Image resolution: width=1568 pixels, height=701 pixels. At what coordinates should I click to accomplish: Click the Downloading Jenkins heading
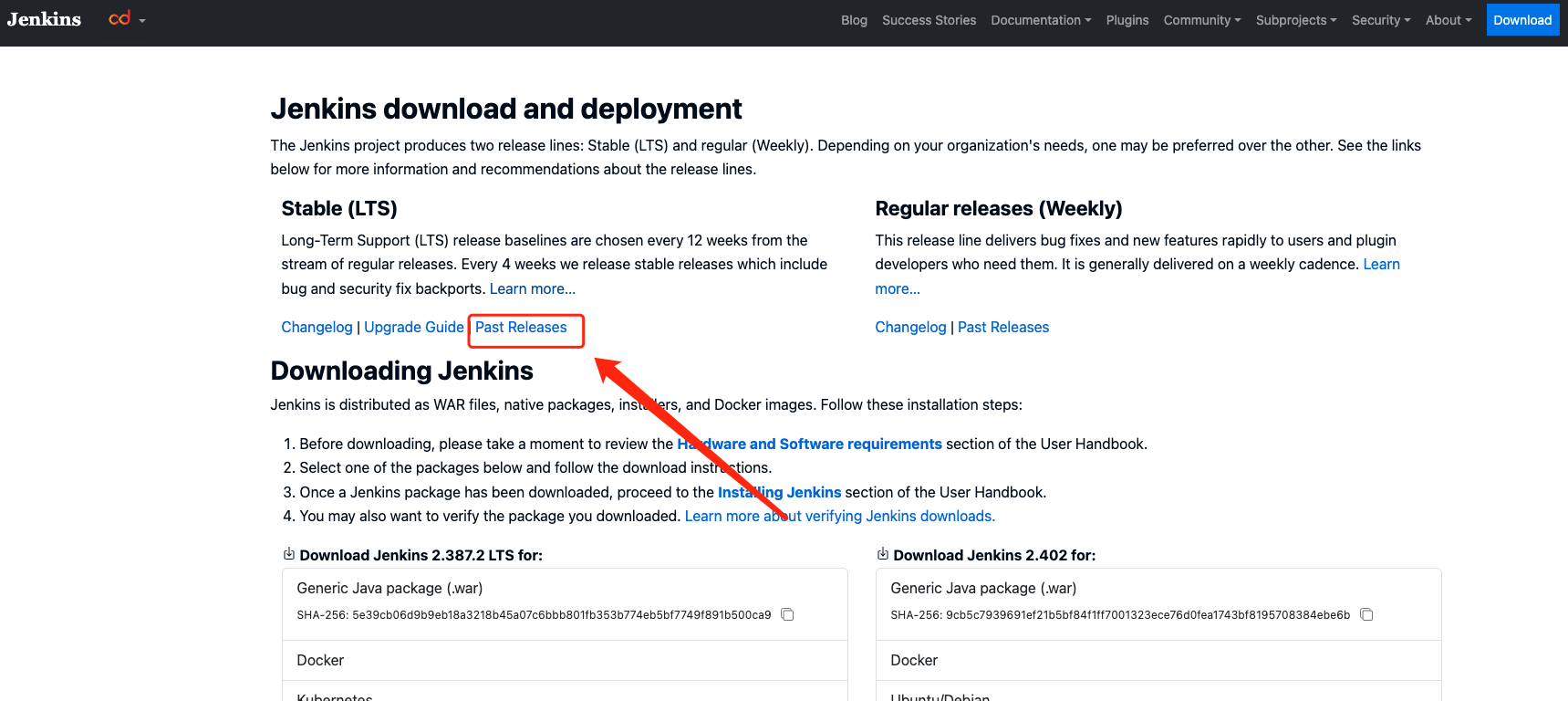402,371
